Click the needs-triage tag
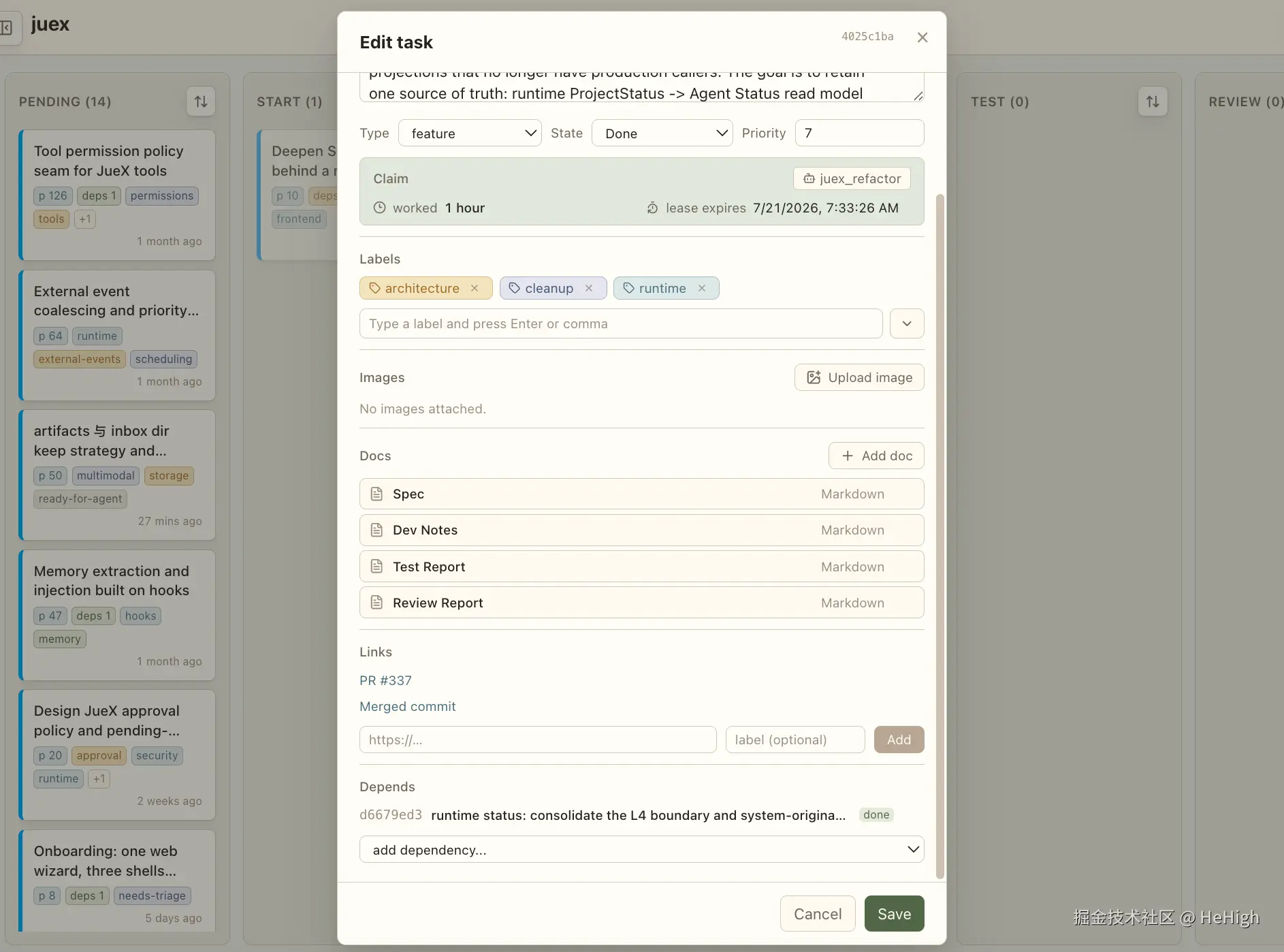 [x=152, y=895]
